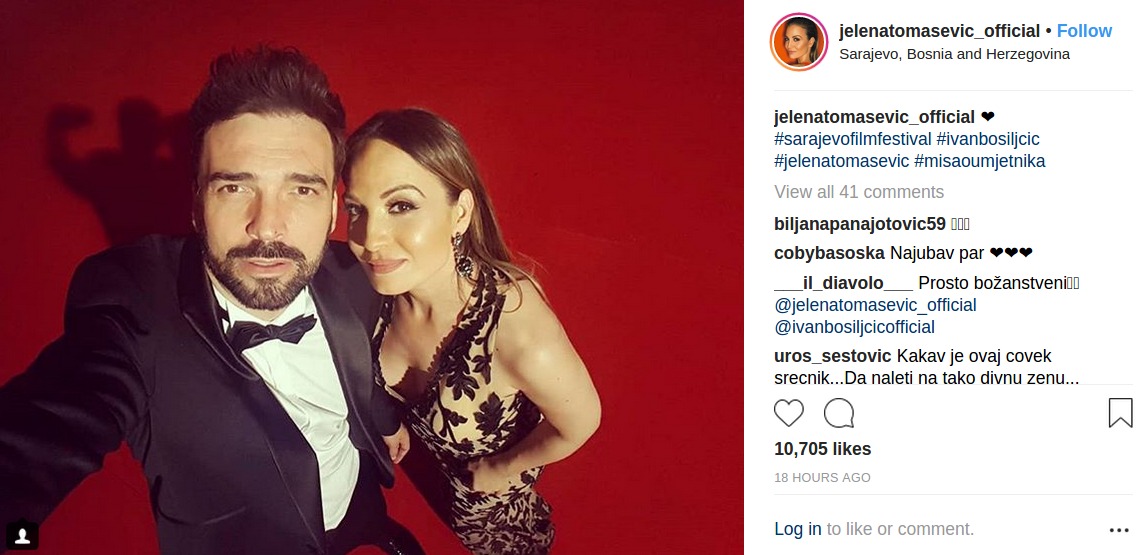Open biljanapanajotovic59 commenter profile
Viewport: 1137px width, 555px height.
(x=860, y=224)
